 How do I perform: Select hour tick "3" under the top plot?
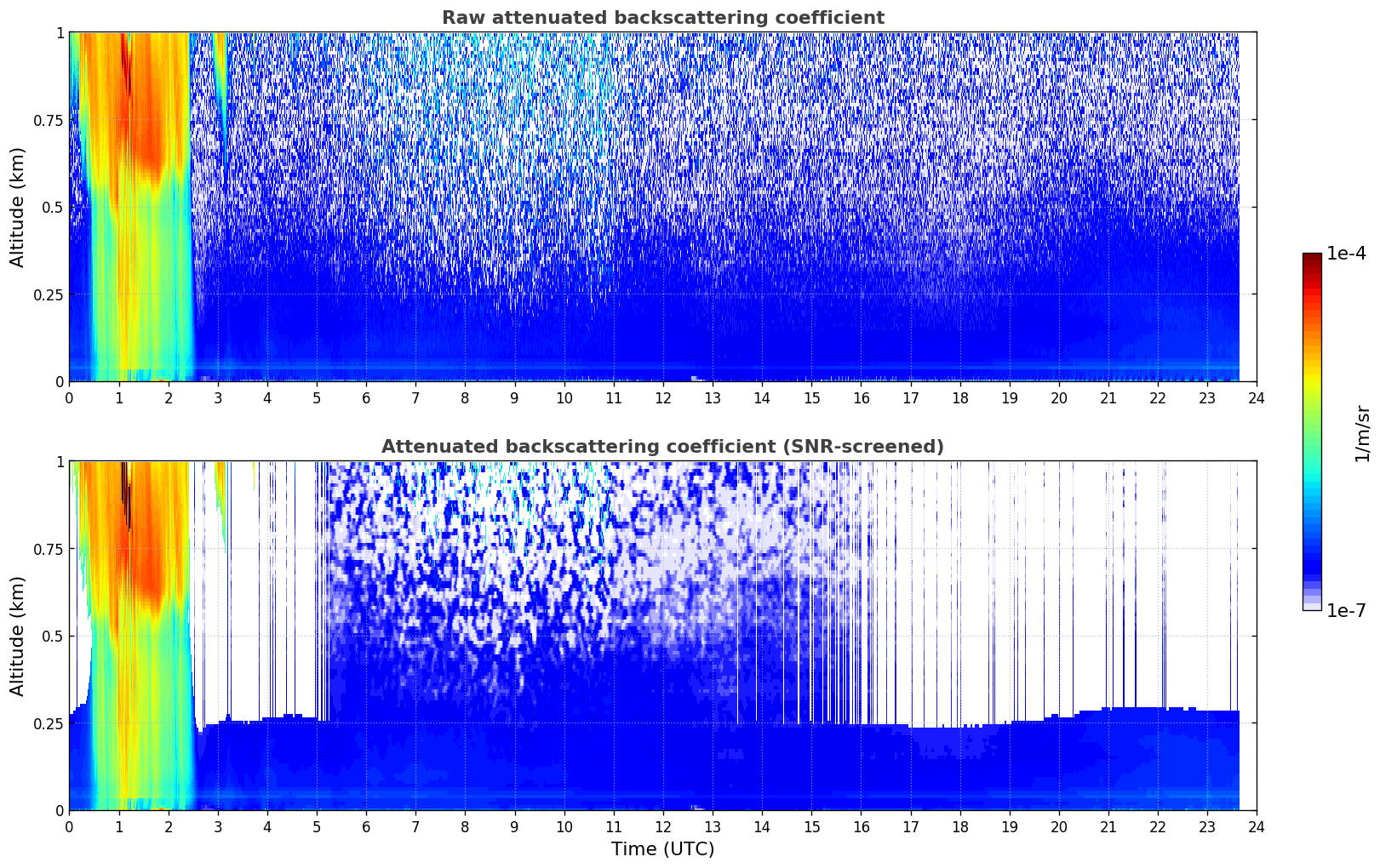[217, 397]
